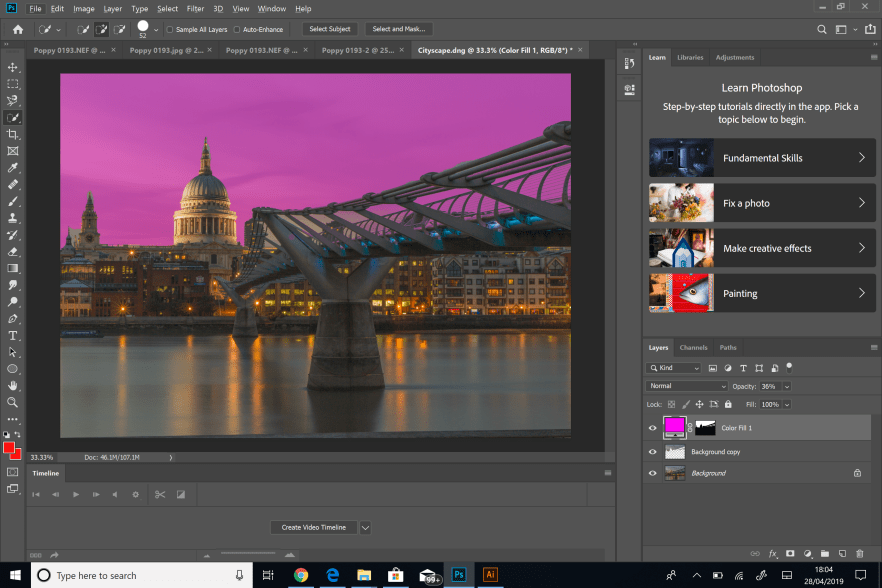Viewport: 882px width, 588px height.
Task: Hide the Background copy layer
Action: [653, 452]
